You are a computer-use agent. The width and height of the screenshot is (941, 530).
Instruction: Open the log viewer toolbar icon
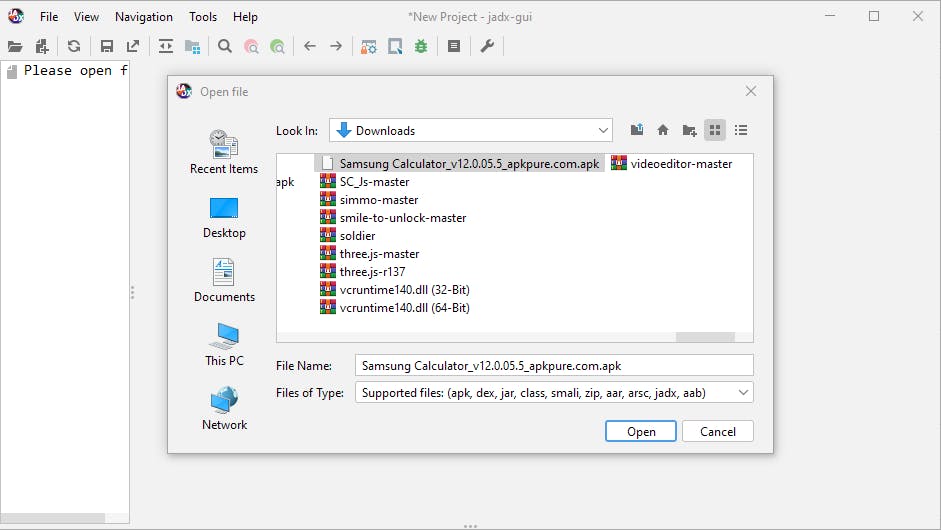[x=454, y=46]
